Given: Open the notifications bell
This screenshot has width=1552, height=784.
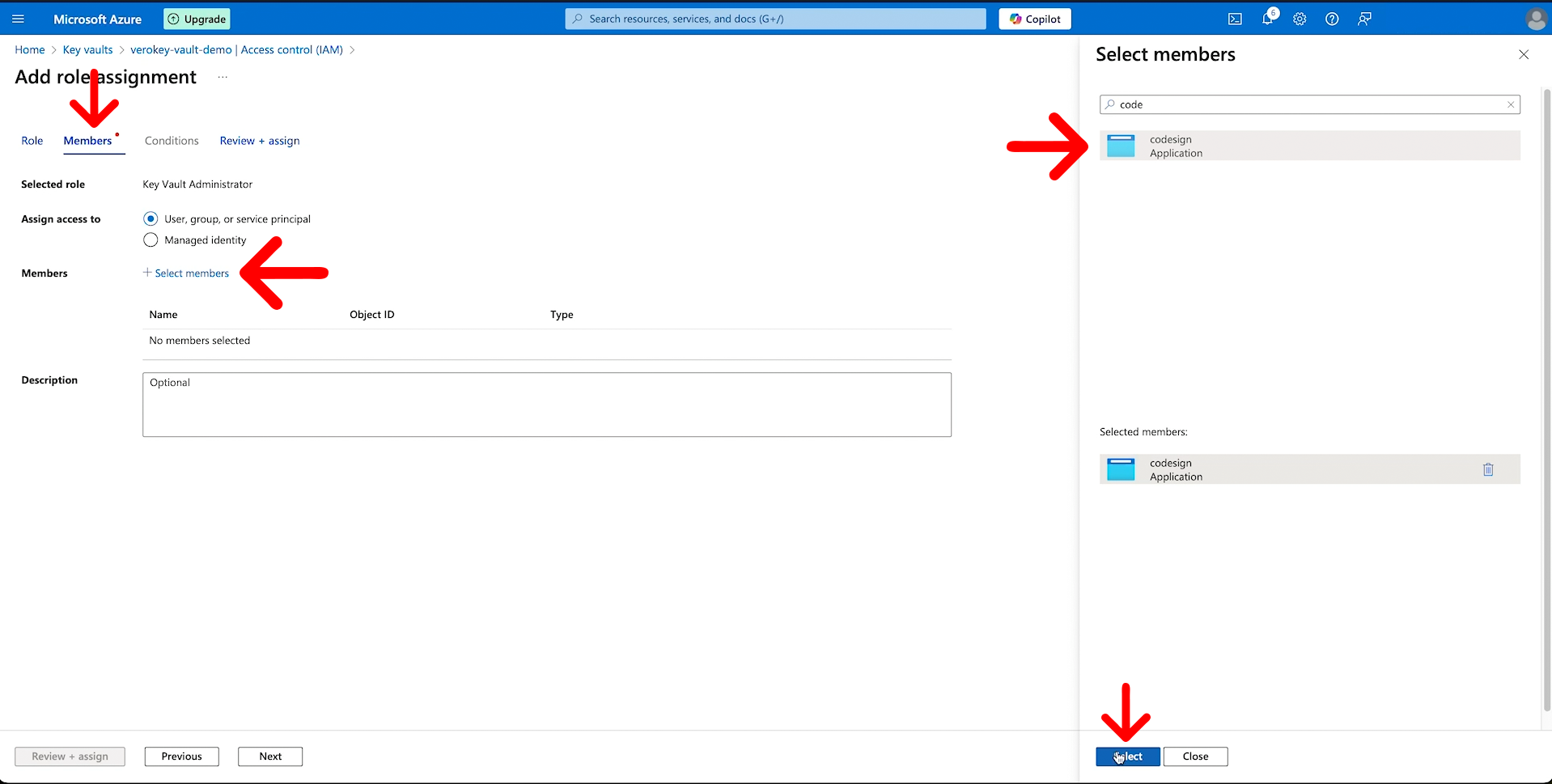Looking at the screenshot, I should pos(1266,19).
